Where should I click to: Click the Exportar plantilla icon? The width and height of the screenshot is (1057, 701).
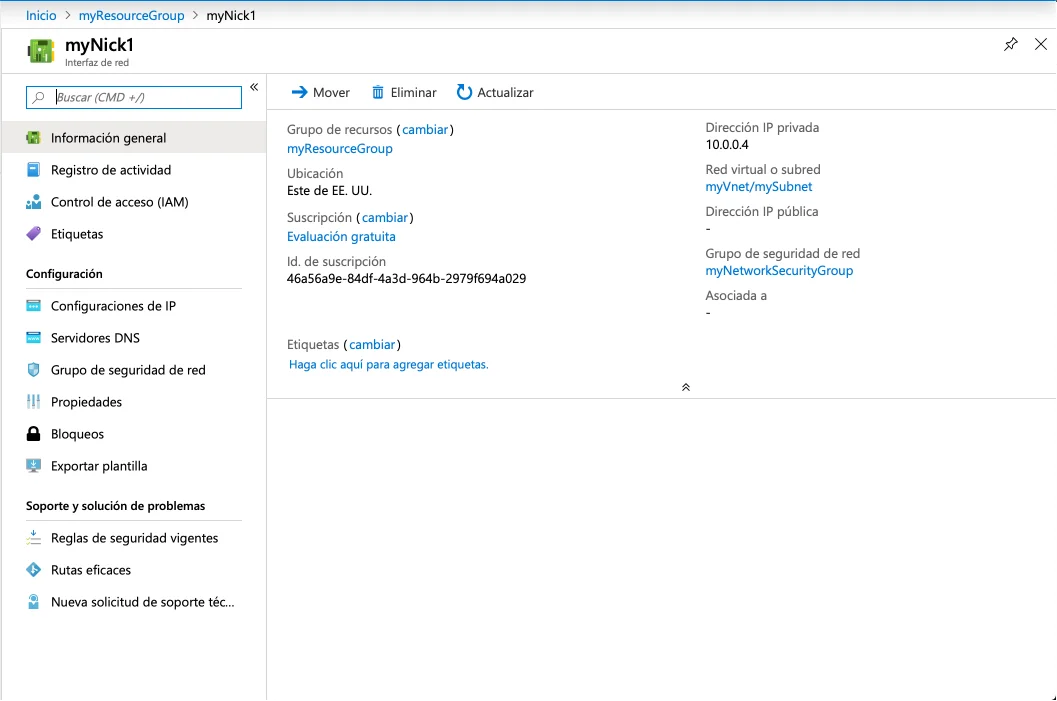point(33,466)
